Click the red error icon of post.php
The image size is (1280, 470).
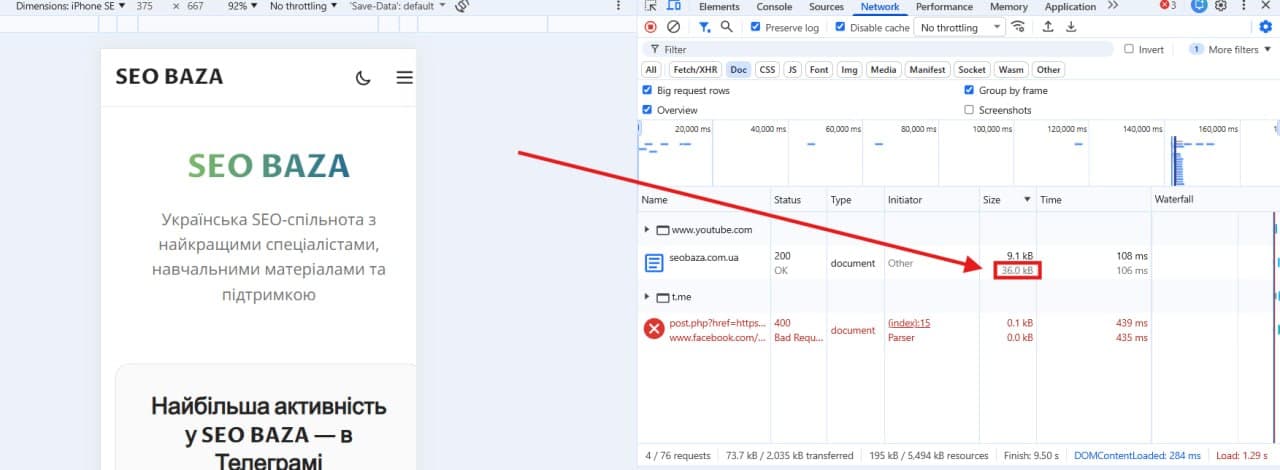click(654, 329)
